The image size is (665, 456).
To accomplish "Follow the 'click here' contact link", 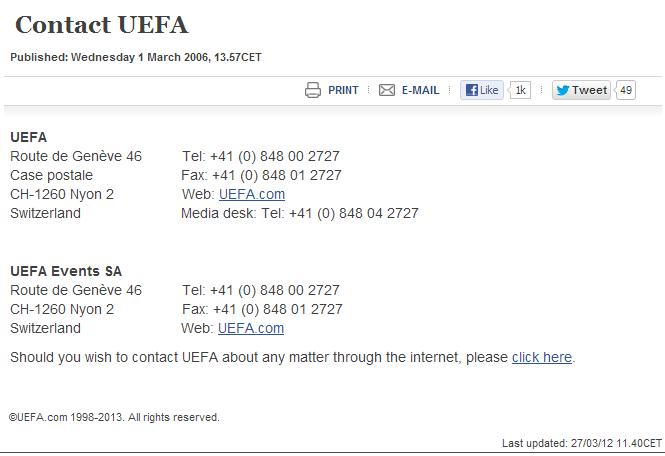I will [542, 357].
